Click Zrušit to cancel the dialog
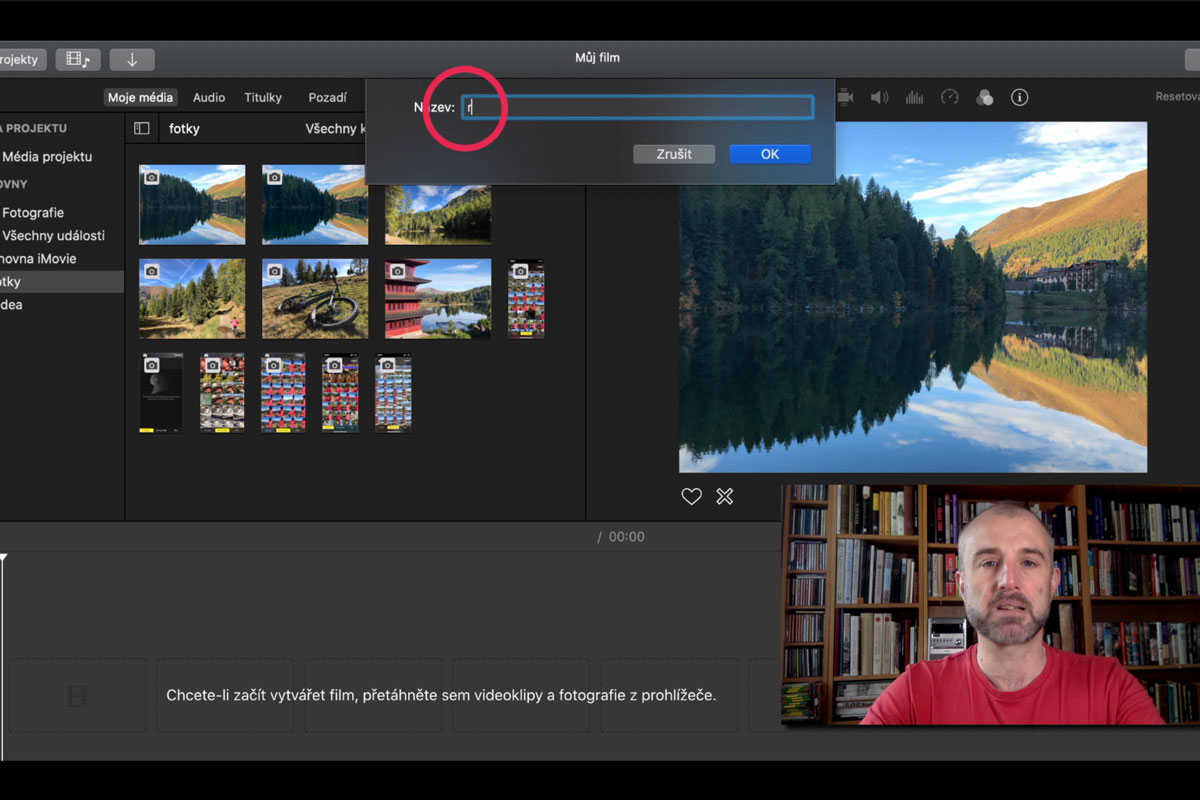 pos(674,154)
